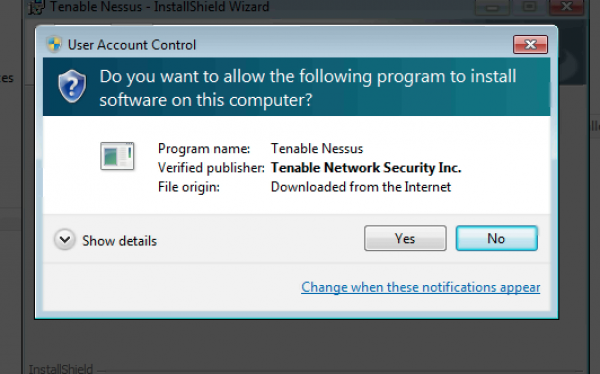Viewport: 600px width, 374px height.
Task: Click No to deny installation
Action: 497,238
